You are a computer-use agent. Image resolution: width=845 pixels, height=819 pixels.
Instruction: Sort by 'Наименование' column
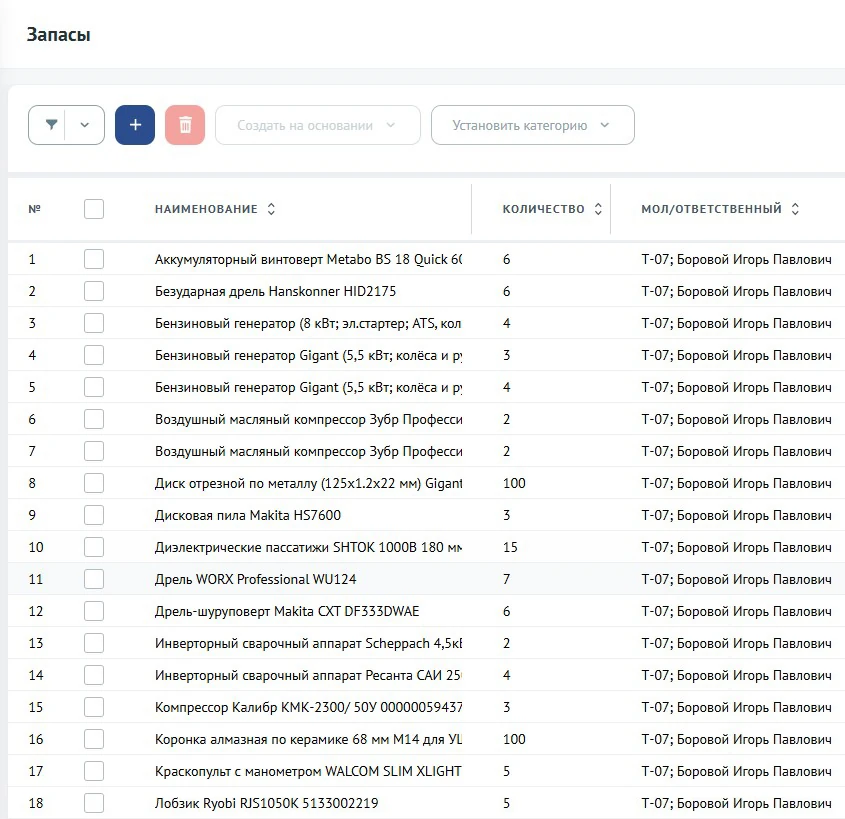pyautogui.click(x=271, y=209)
